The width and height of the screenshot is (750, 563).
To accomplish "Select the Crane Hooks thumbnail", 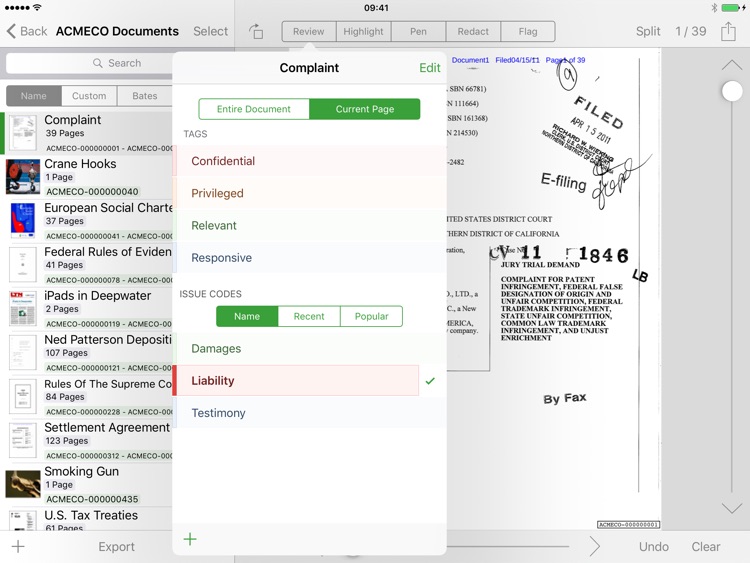I will click(22, 177).
